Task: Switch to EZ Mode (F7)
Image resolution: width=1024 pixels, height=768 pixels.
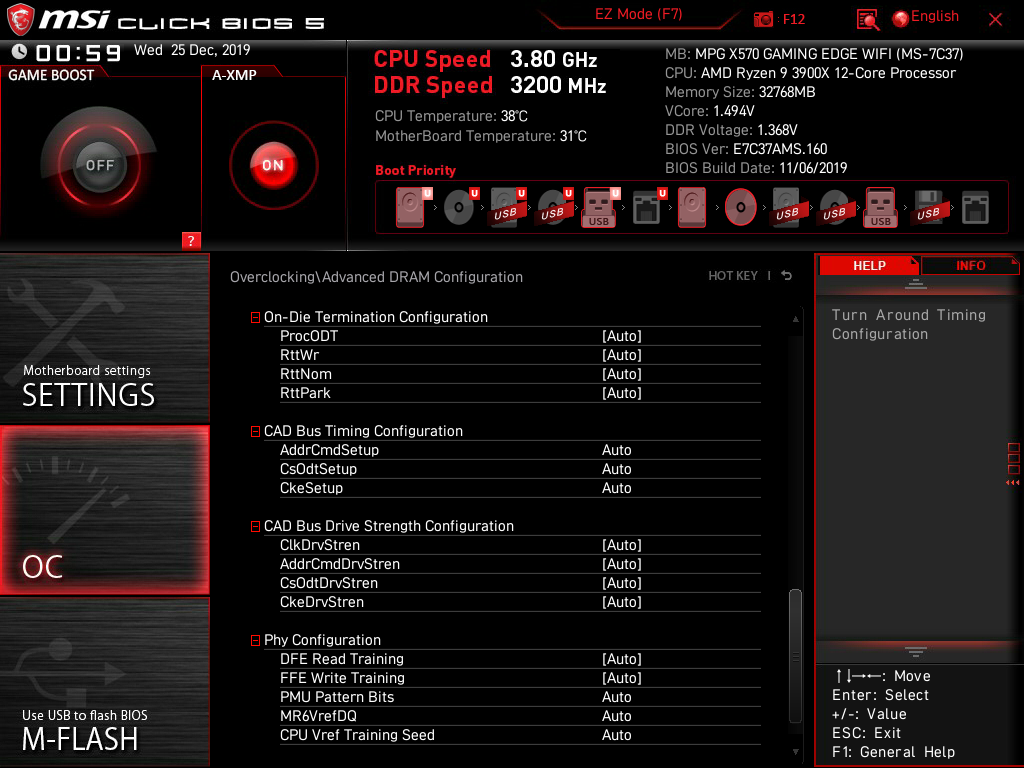Action: click(x=639, y=14)
